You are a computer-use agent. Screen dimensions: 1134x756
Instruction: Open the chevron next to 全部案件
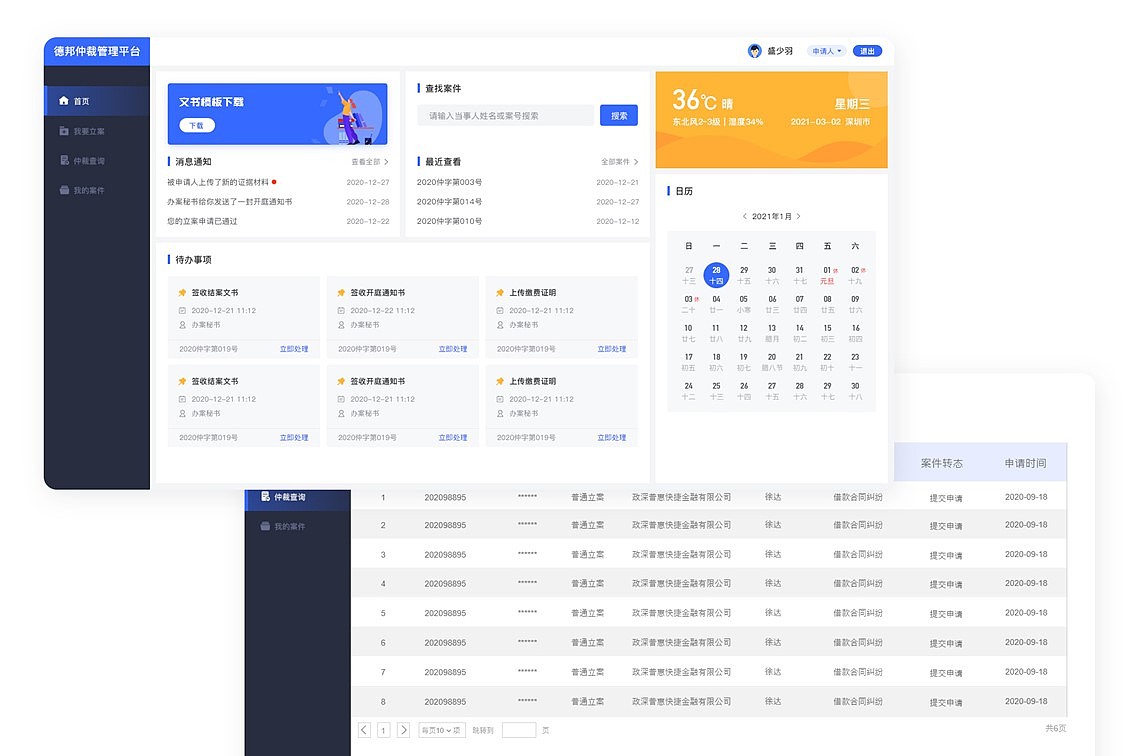pos(636,162)
